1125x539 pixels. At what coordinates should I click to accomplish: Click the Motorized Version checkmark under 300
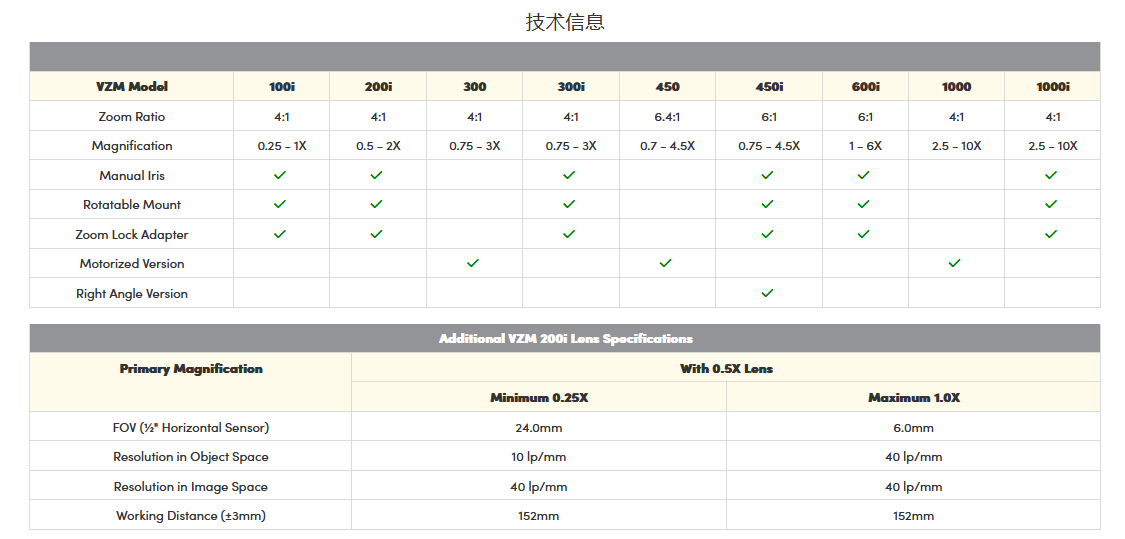point(473,263)
